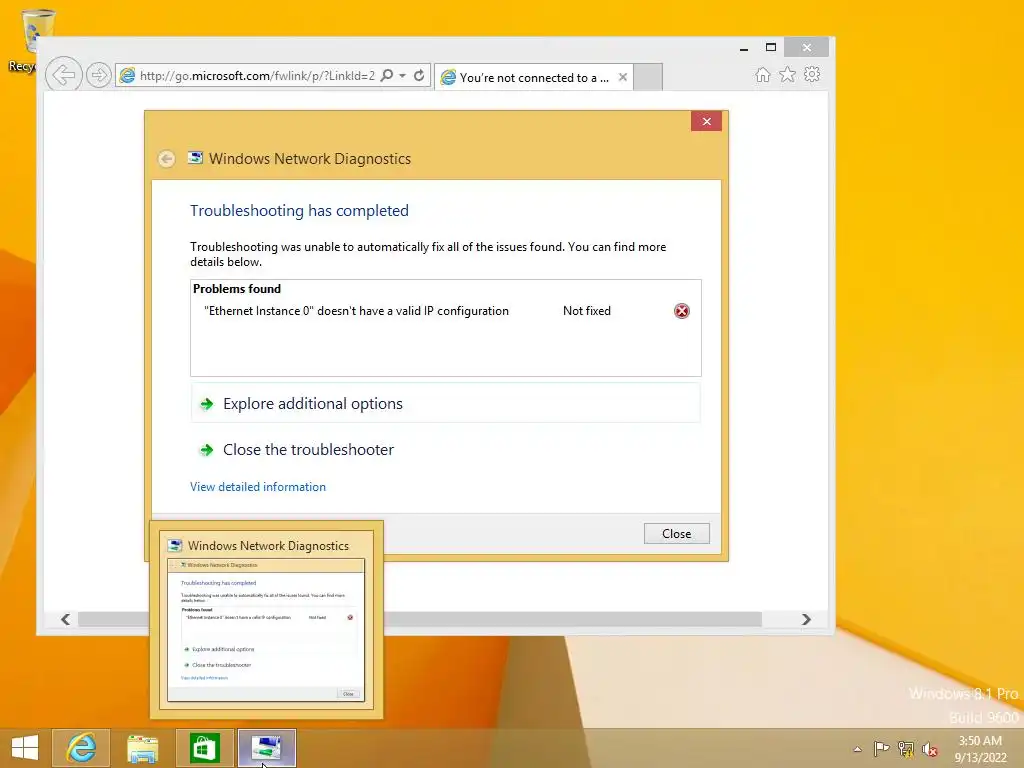Click the Close button in the dialog

coord(677,534)
